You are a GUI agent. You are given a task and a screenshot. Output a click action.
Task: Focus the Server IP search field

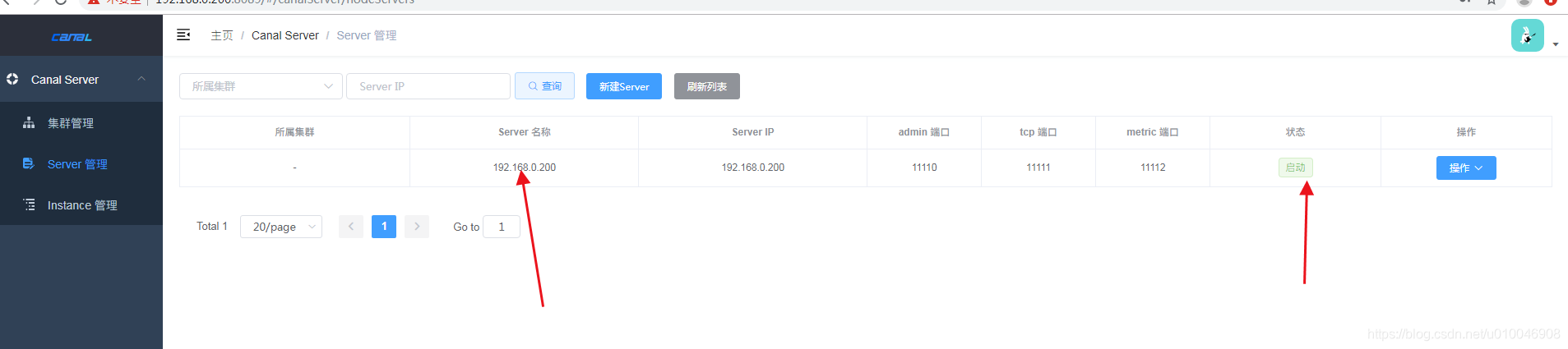pos(428,86)
